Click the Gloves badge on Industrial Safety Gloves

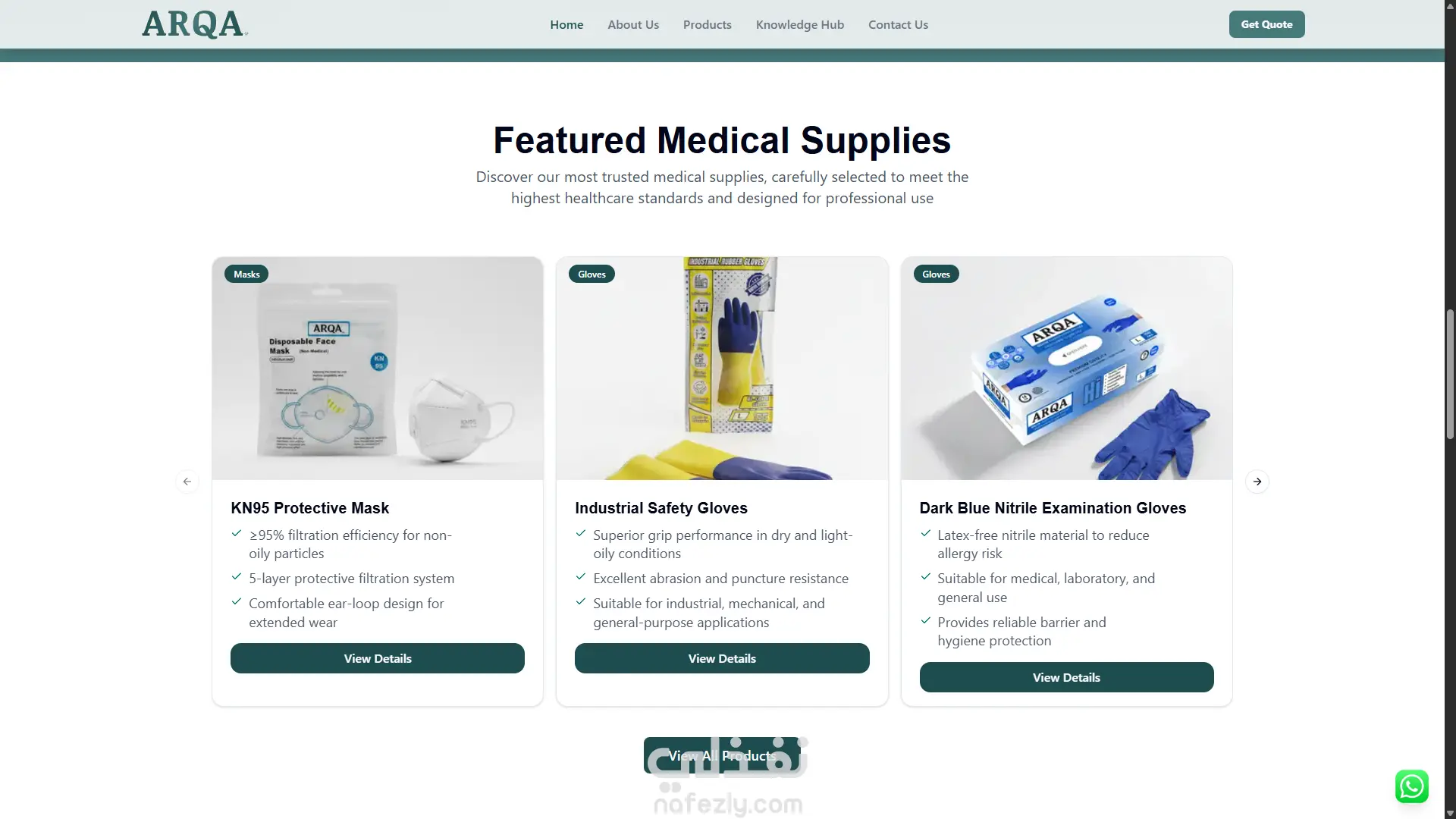click(x=591, y=275)
